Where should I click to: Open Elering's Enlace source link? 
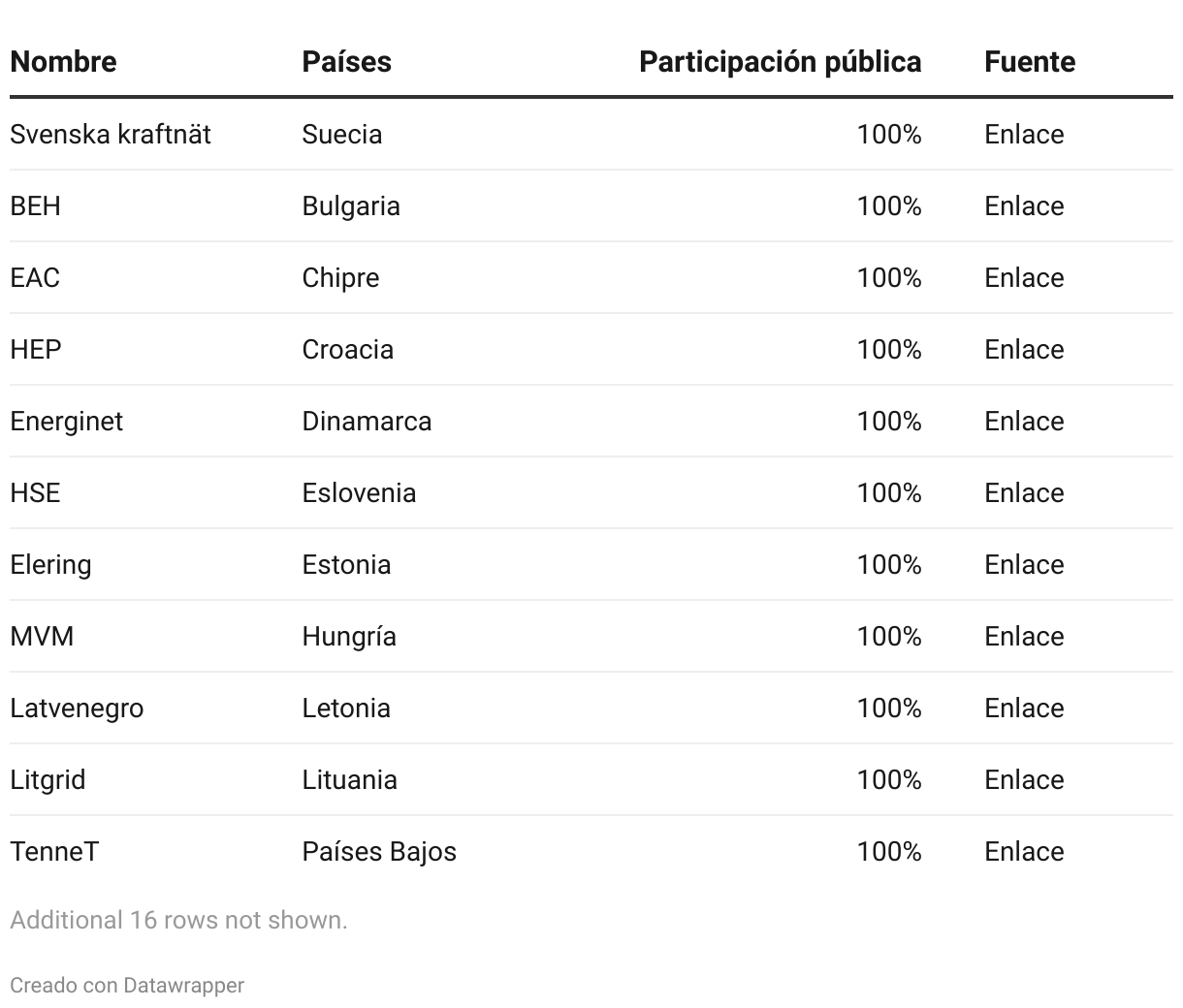(1023, 564)
